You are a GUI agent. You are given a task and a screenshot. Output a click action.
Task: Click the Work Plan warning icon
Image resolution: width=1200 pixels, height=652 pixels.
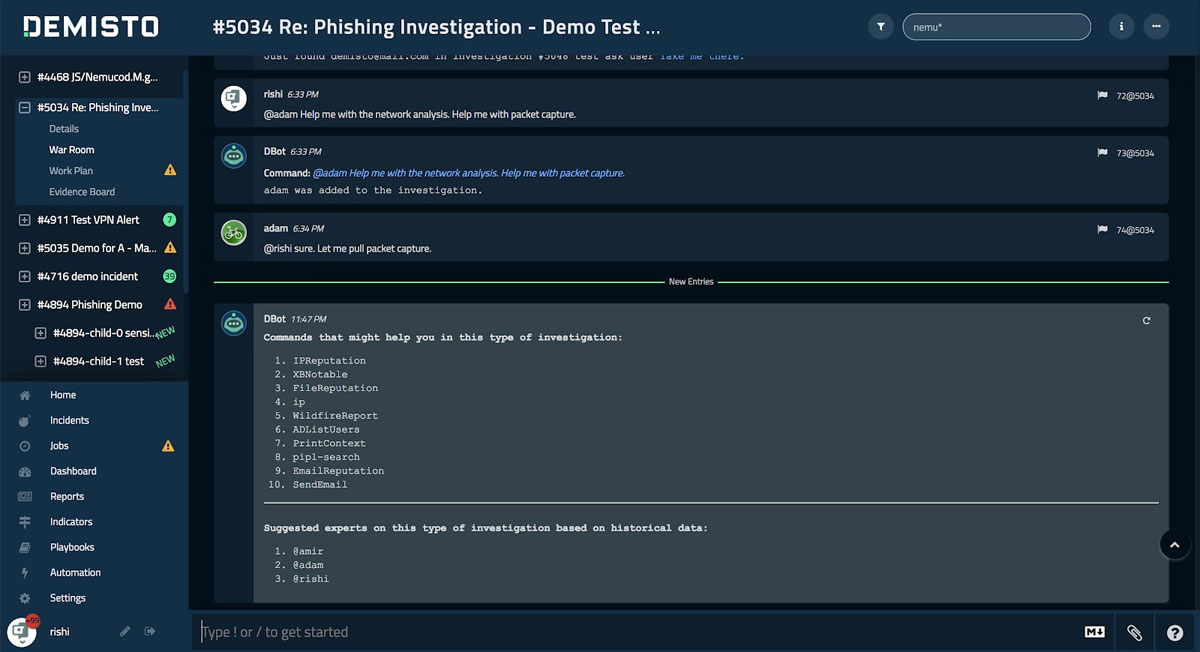pyautogui.click(x=170, y=170)
